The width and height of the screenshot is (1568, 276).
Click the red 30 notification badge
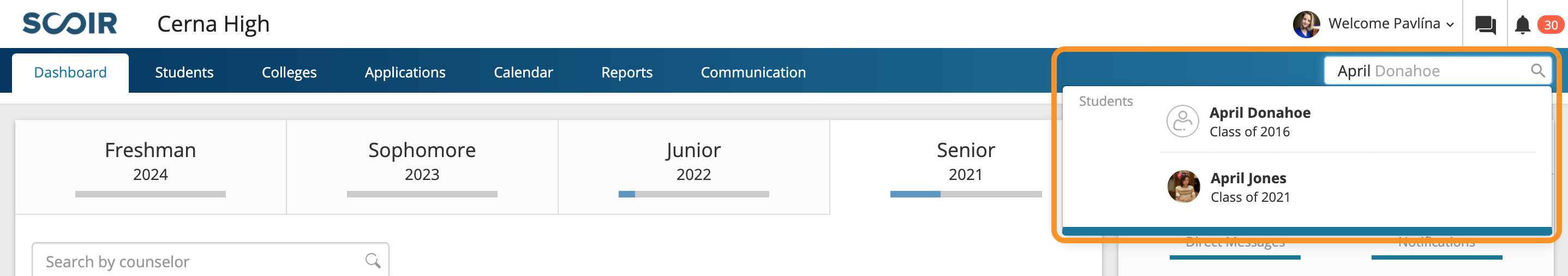click(x=1550, y=25)
